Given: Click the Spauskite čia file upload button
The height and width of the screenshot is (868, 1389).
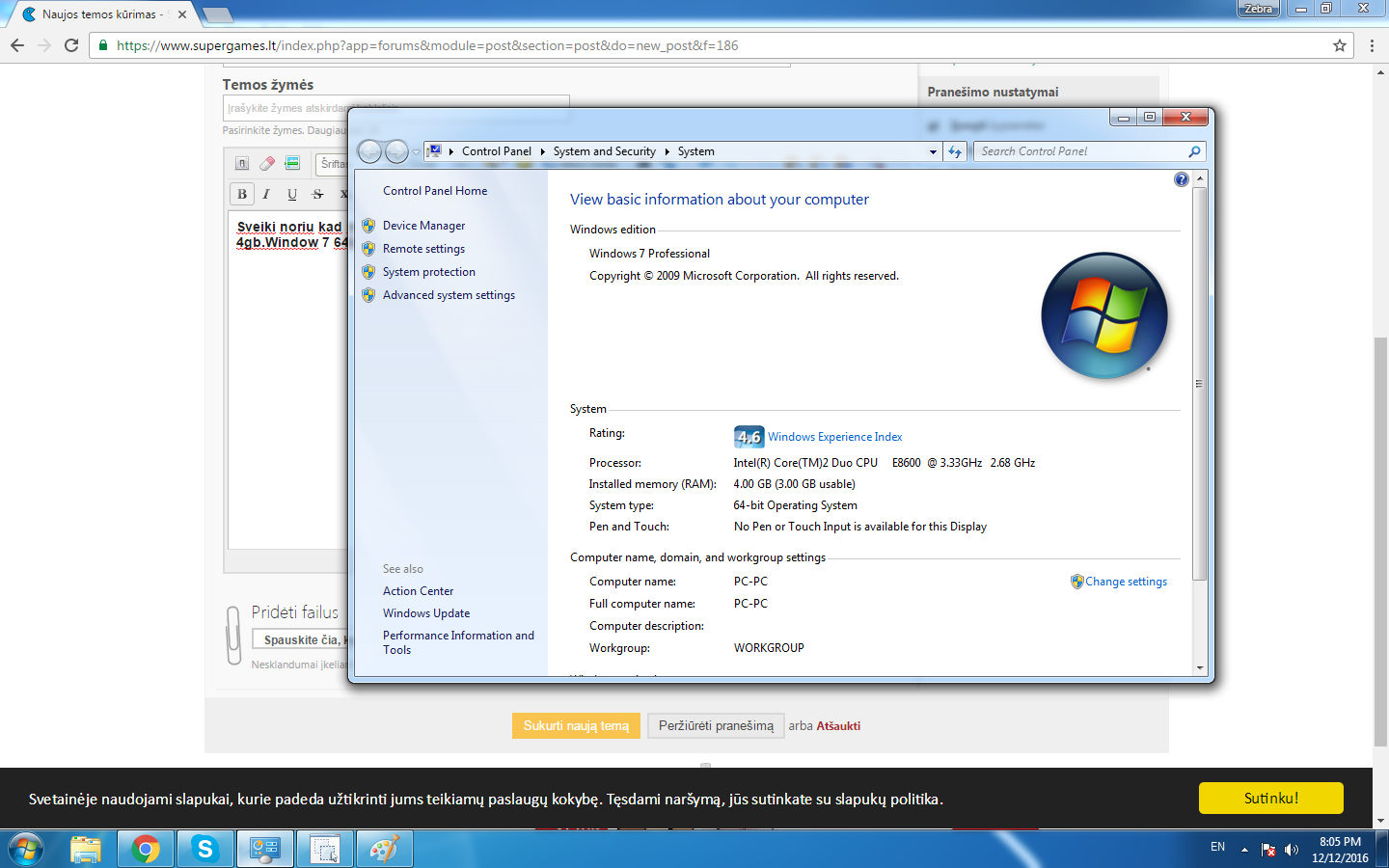Looking at the screenshot, I should point(300,639).
